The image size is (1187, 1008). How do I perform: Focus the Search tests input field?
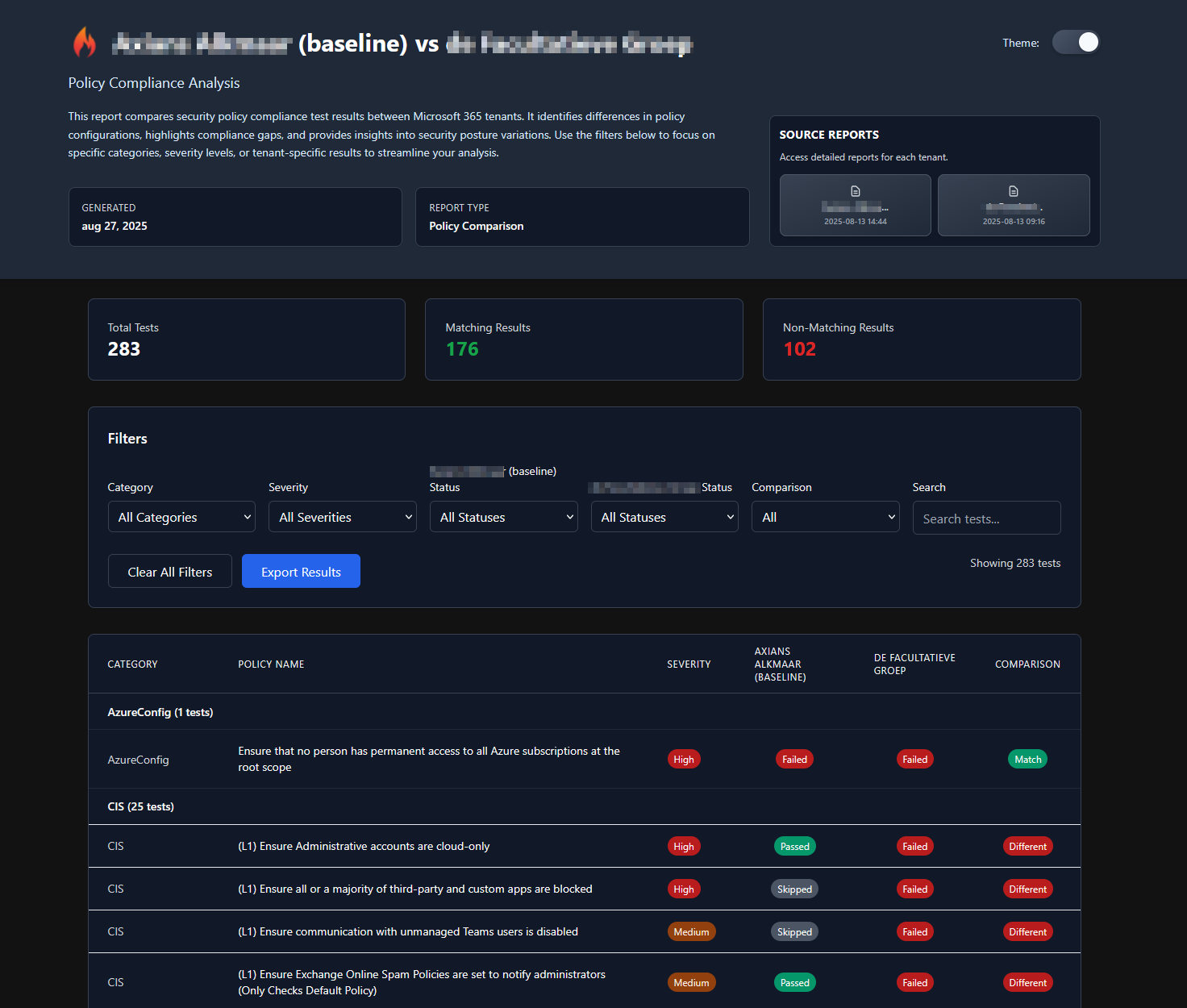[x=986, y=519]
